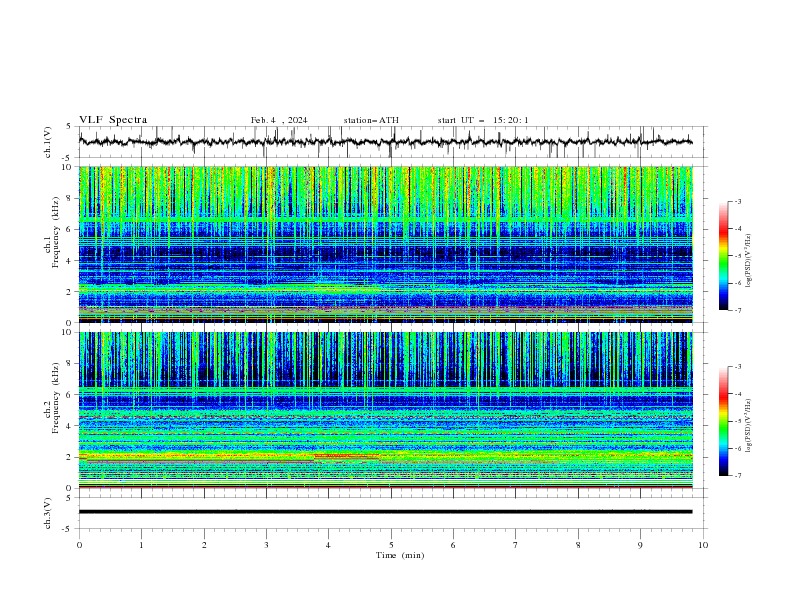Select the "start UT = 15:20: 1" text

coord(483,120)
